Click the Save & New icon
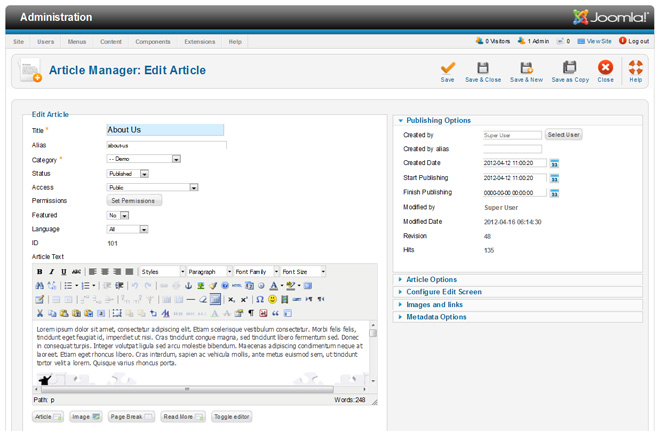Image resolution: width=660 pixels, height=431 pixels. tap(526, 69)
